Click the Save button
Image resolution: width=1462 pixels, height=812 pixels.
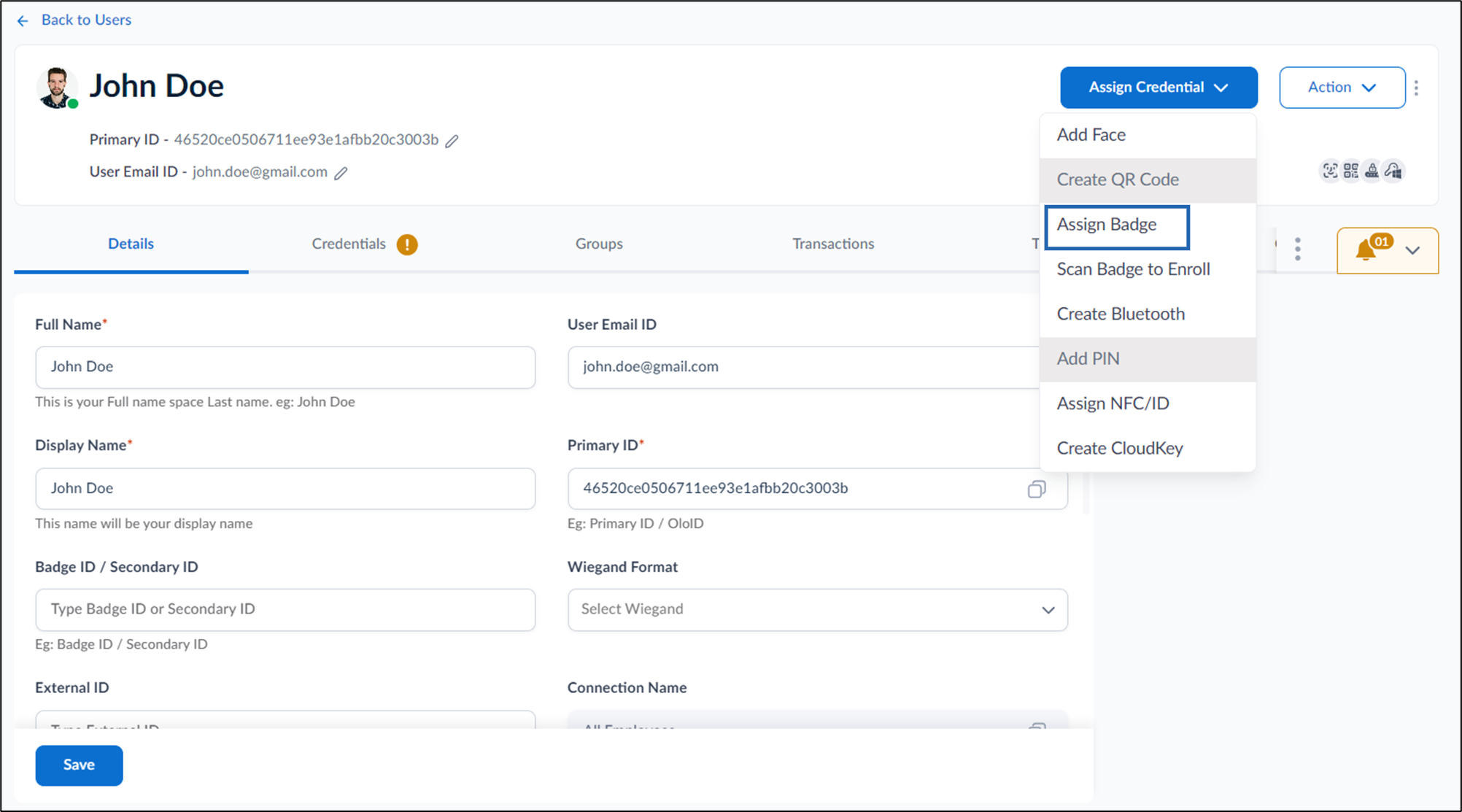pos(79,765)
